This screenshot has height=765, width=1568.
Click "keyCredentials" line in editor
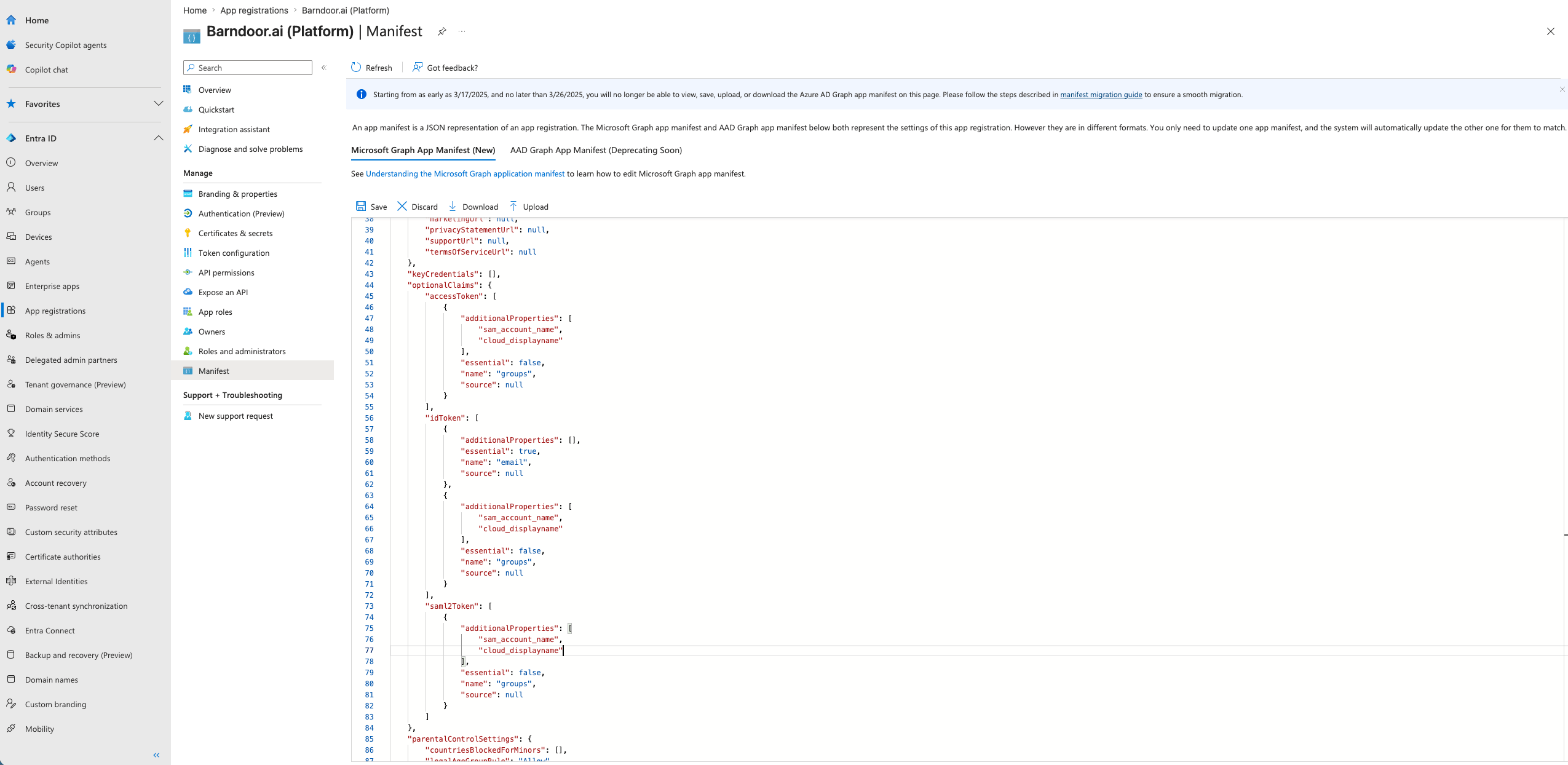454,274
